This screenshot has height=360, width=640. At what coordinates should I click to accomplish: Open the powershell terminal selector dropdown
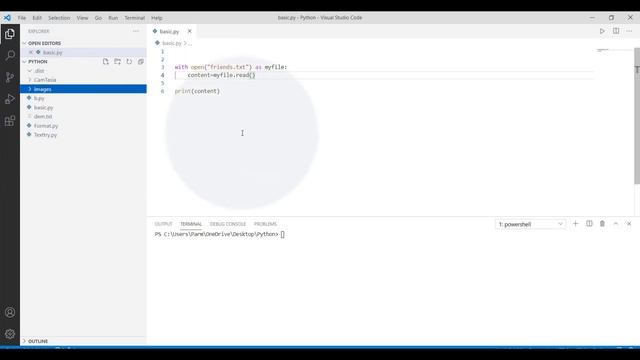530,224
